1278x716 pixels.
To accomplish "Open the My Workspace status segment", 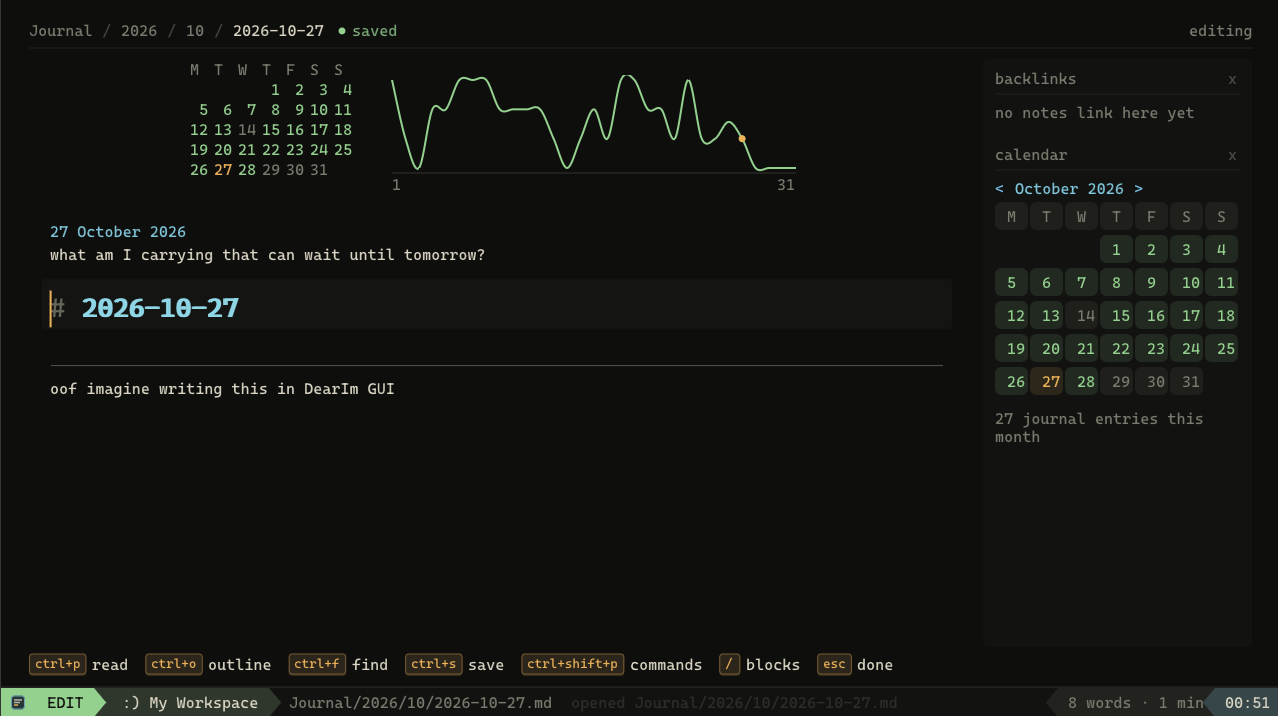I will (x=190, y=703).
